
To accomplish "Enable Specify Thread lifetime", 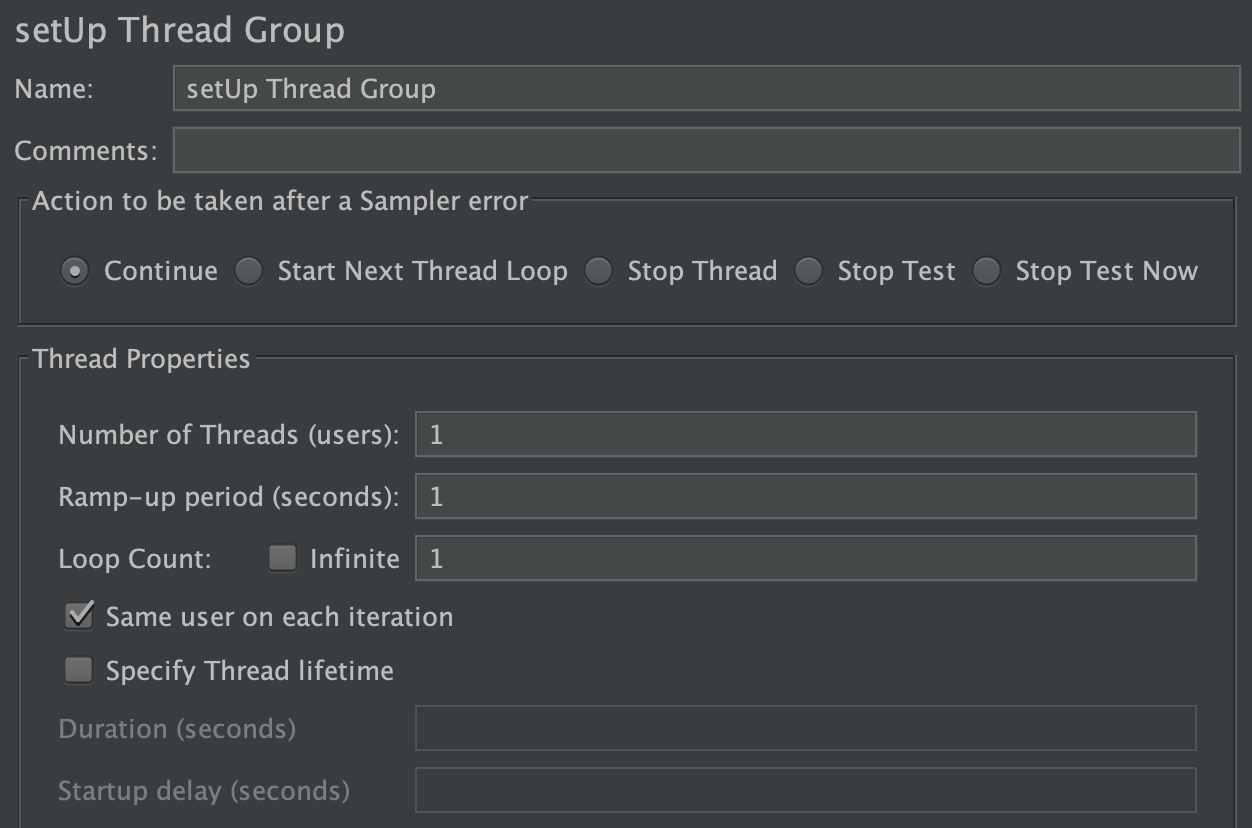I will [x=78, y=670].
